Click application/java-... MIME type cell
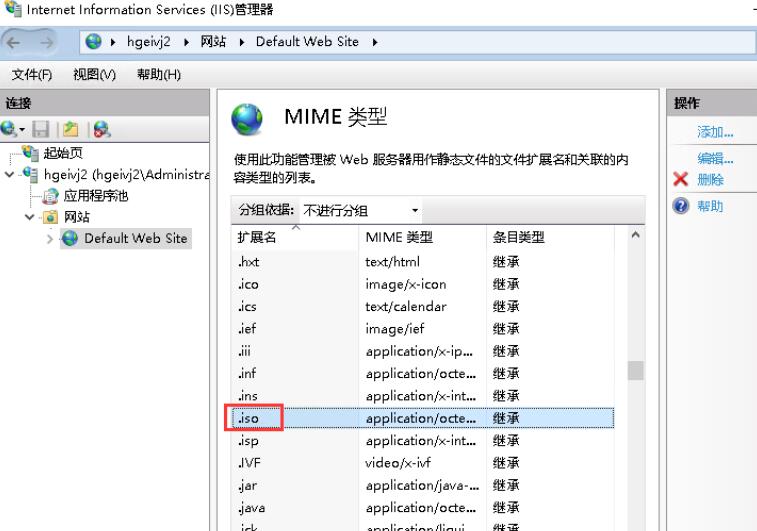The height and width of the screenshot is (531, 757). [422, 485]
